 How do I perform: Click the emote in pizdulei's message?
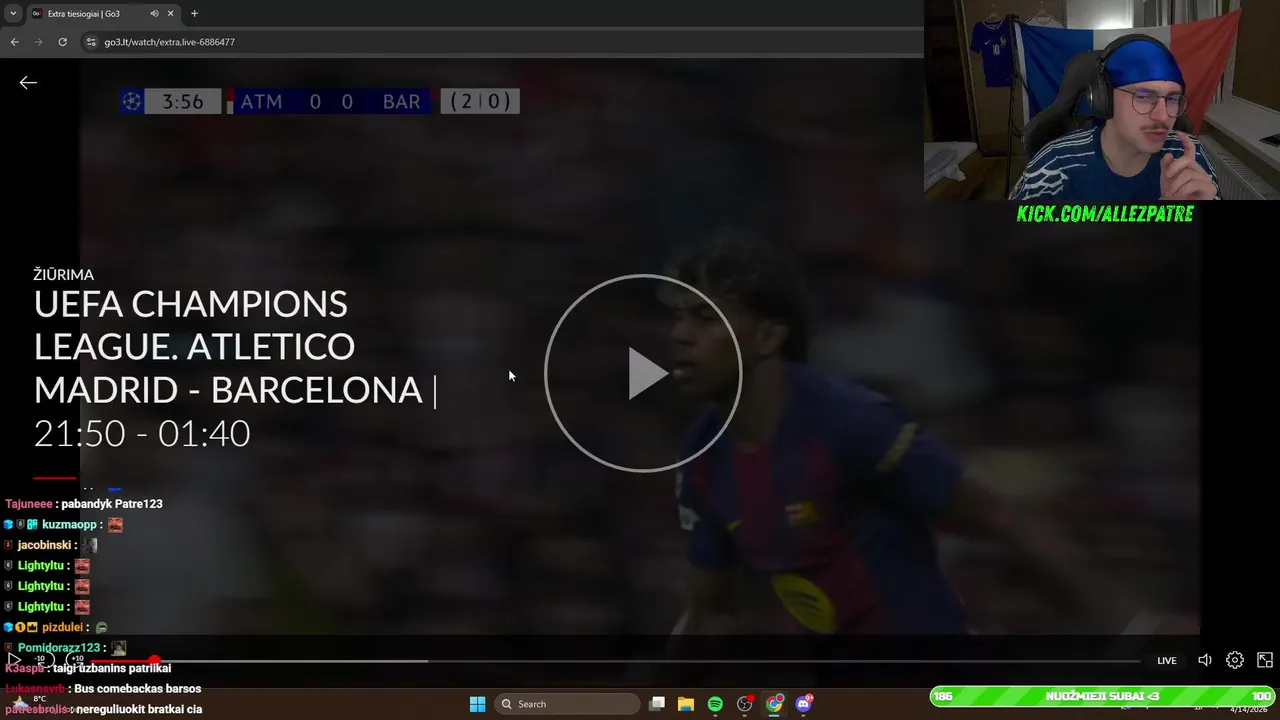coord(101,627)
